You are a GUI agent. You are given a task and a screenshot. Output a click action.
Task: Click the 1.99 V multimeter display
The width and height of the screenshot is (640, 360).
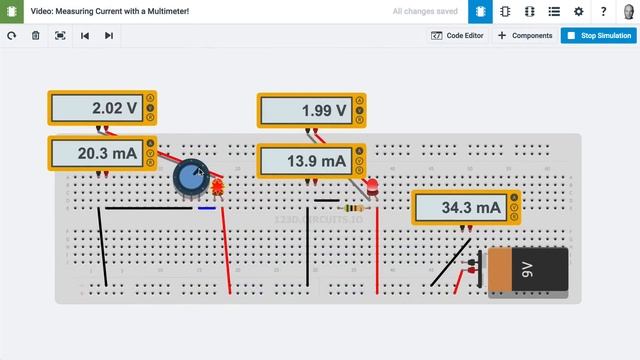click(307, 110)
